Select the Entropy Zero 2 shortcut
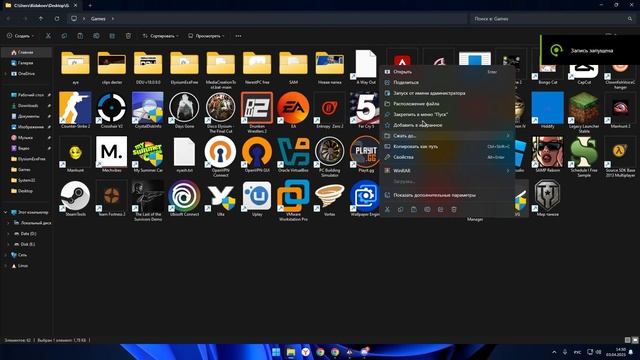 tap(329, 108)
